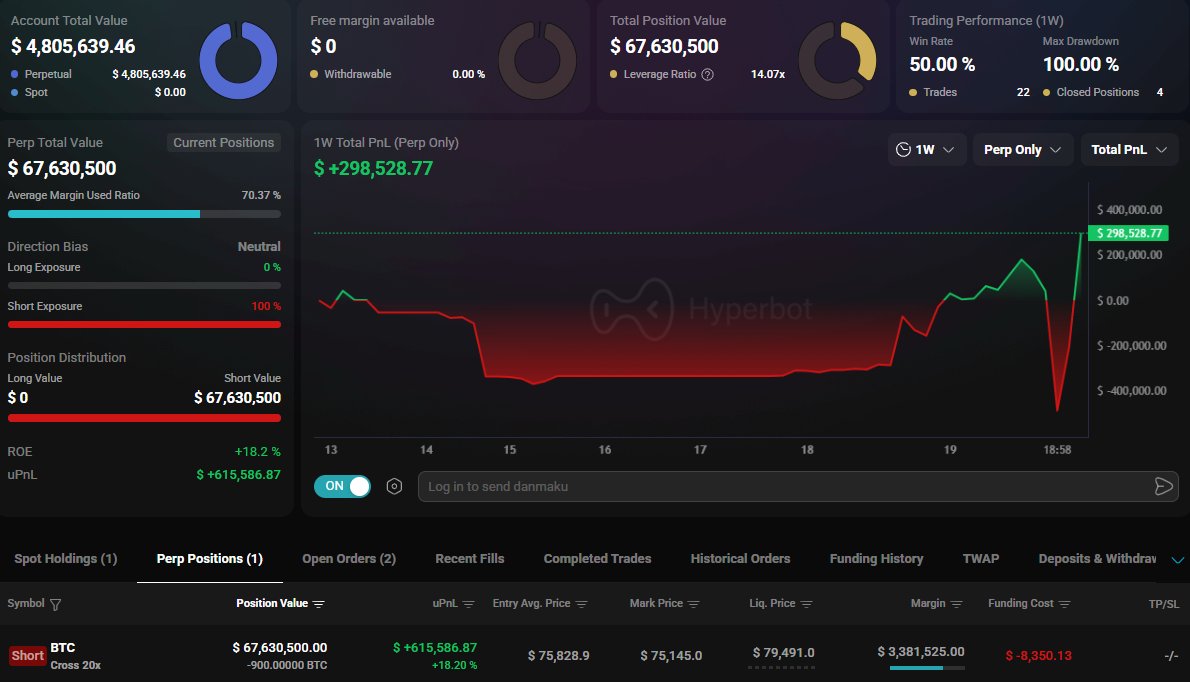
Task: Click the send danmaku arrow icon
Action: tap(1163, 486)
